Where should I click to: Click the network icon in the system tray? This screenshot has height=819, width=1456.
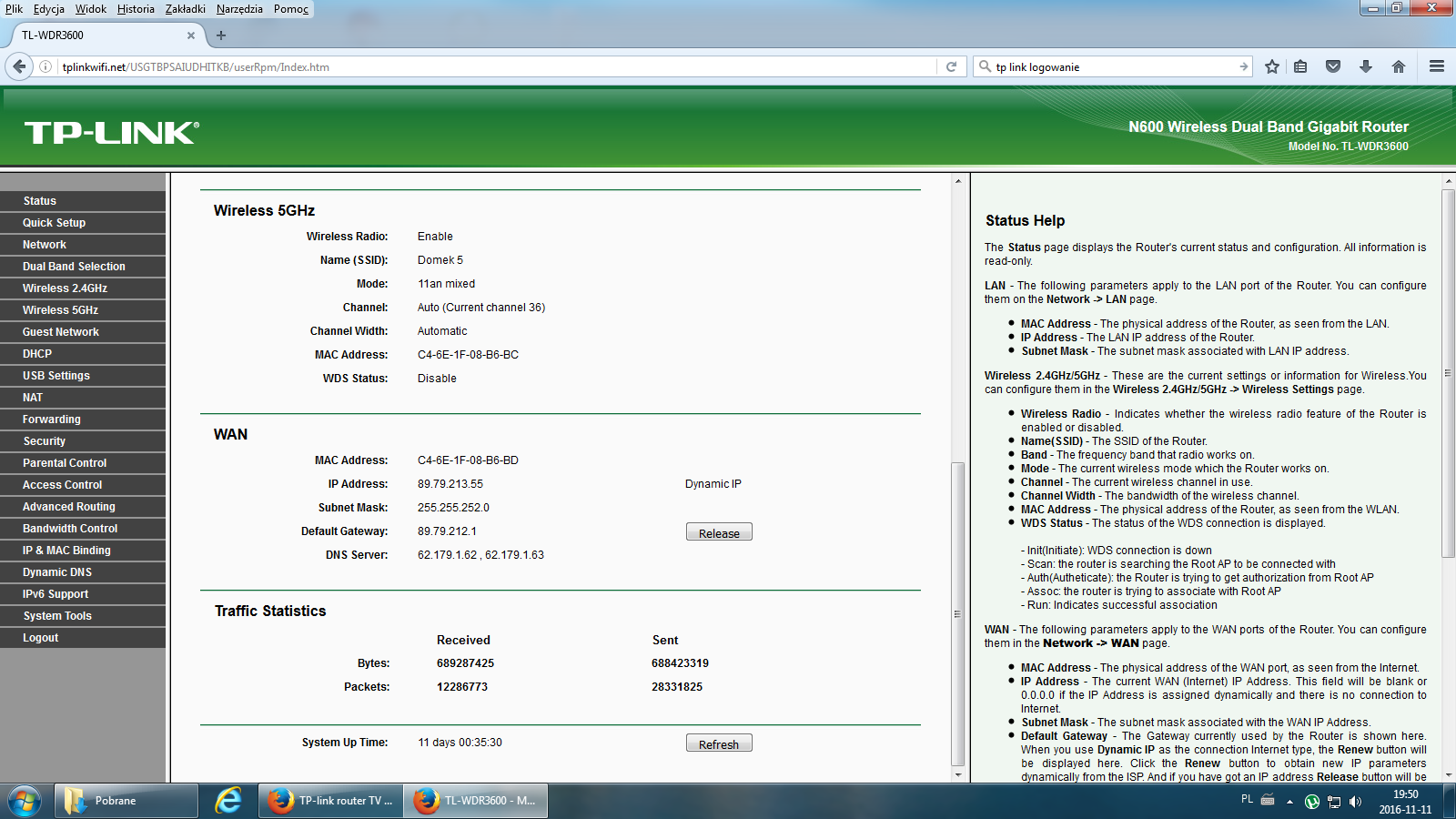pos(1334,802)
